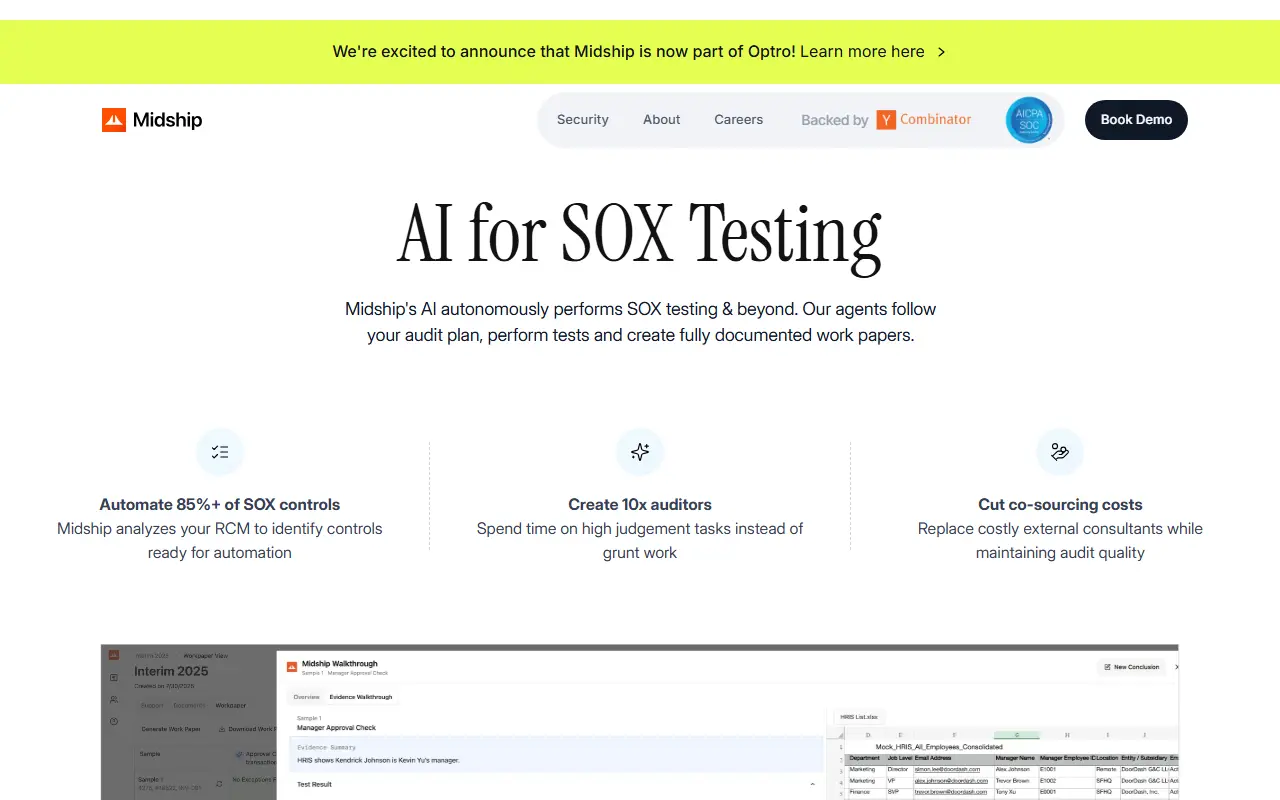Open the Careers page
Viewport: 1280px width, 800px height.
(739, 120)
